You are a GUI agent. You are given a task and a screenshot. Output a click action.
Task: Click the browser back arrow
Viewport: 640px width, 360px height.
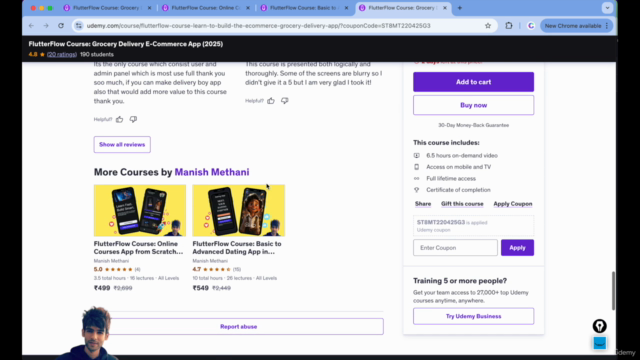[x=31, y=26]
